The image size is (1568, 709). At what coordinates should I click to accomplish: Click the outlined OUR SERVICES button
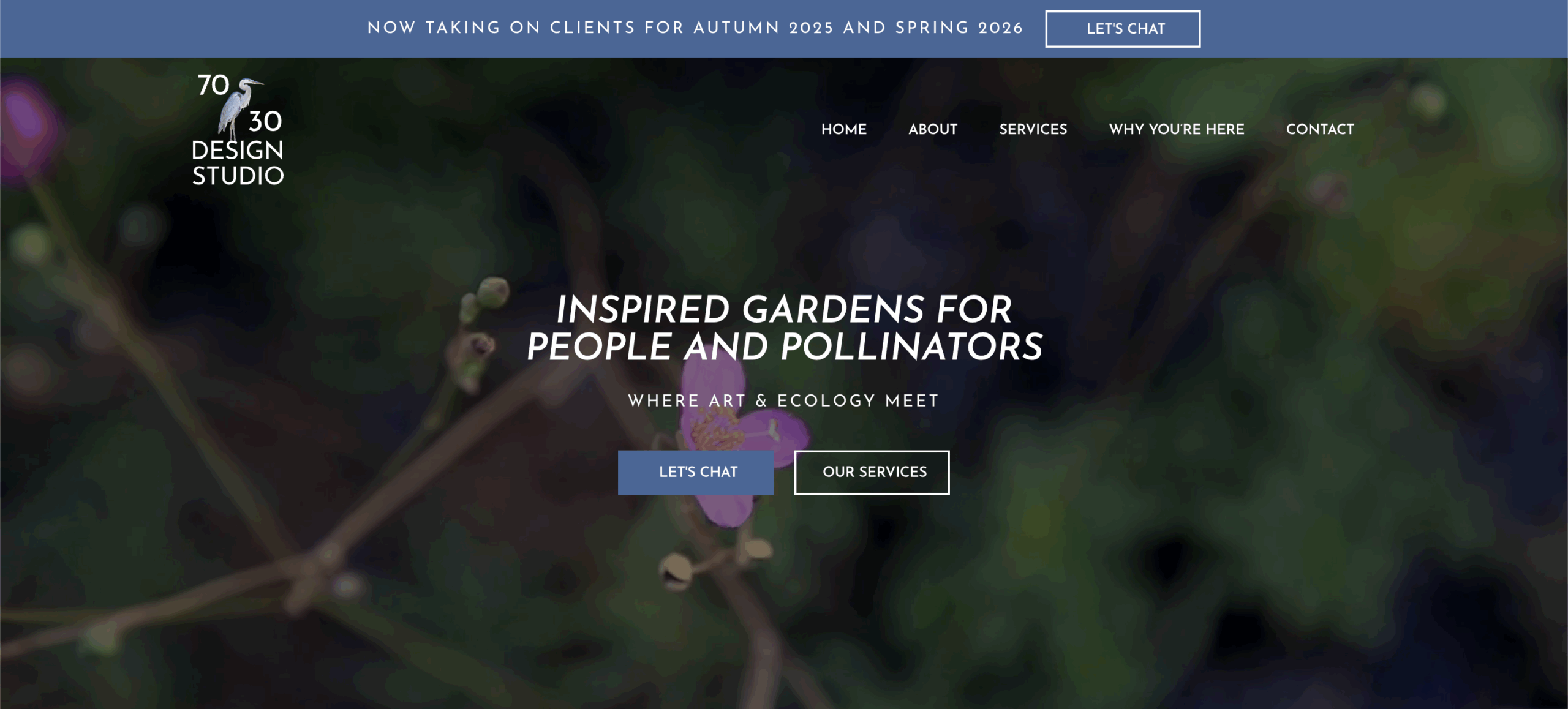click(x=872, y=472)
